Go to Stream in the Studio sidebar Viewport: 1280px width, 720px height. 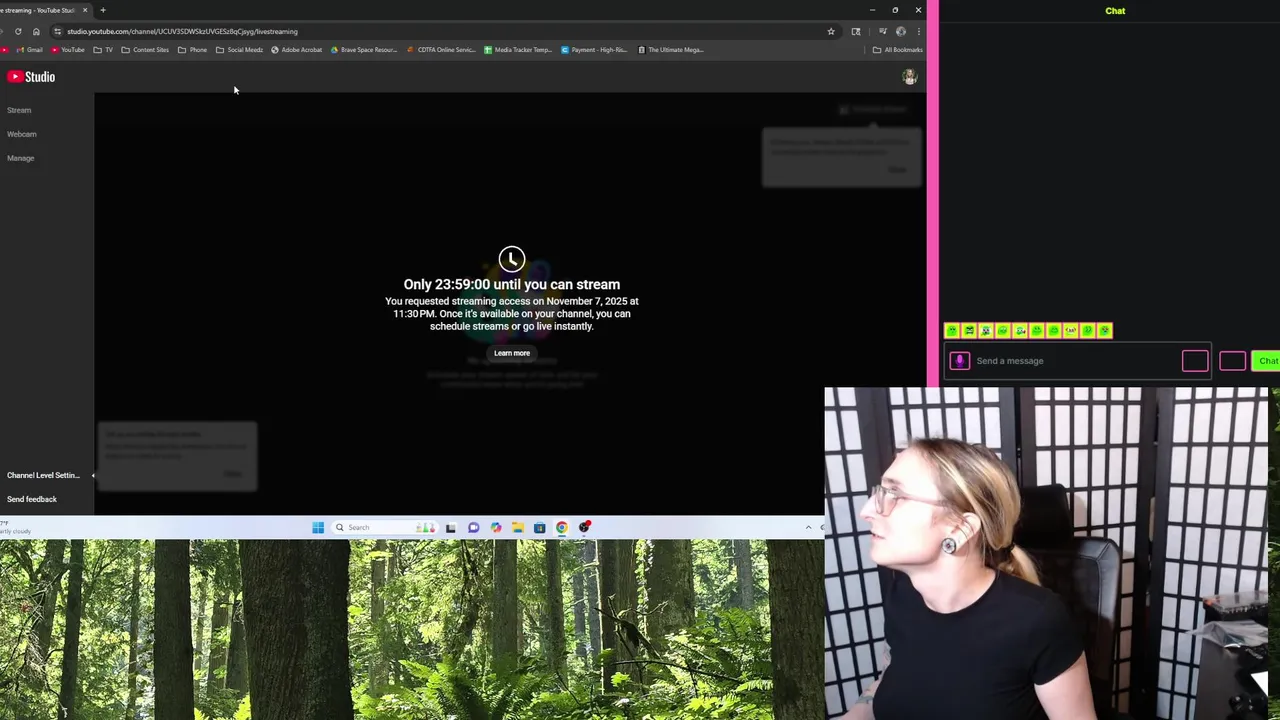(x=19, y=110)
